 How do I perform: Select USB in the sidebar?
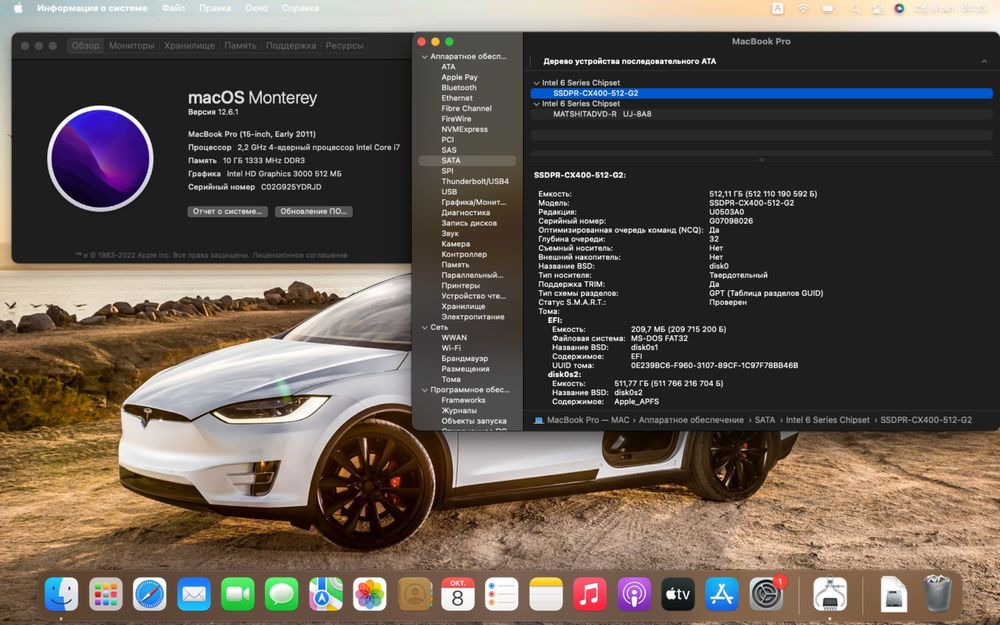pos(449,192)
